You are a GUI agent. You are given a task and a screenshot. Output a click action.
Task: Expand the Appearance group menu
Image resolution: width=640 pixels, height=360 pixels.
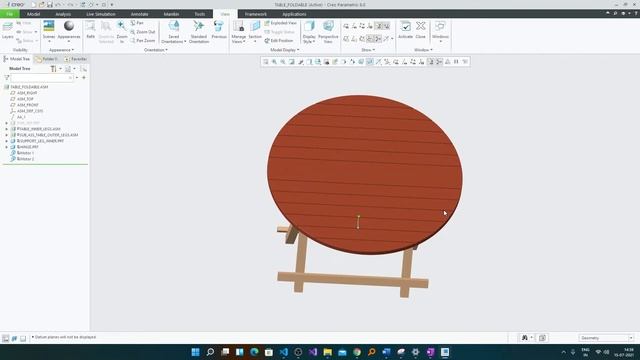point(61,50)
